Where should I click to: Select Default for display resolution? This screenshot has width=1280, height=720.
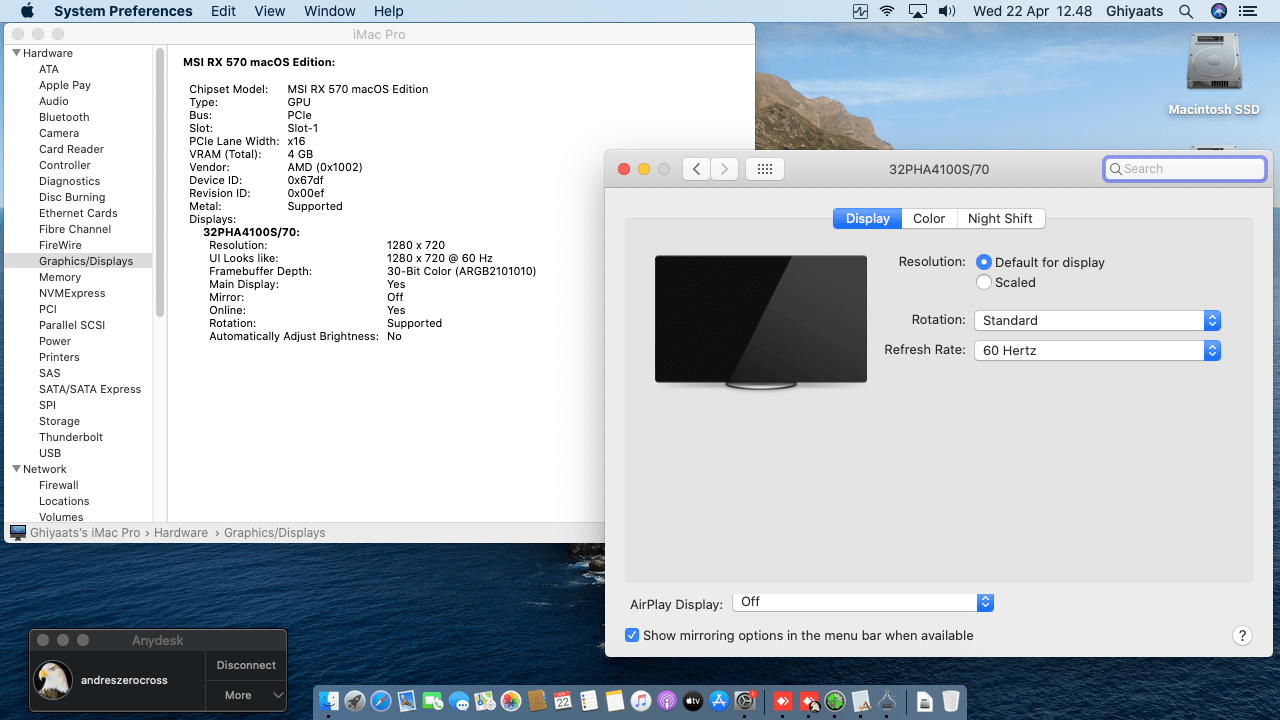985,262
